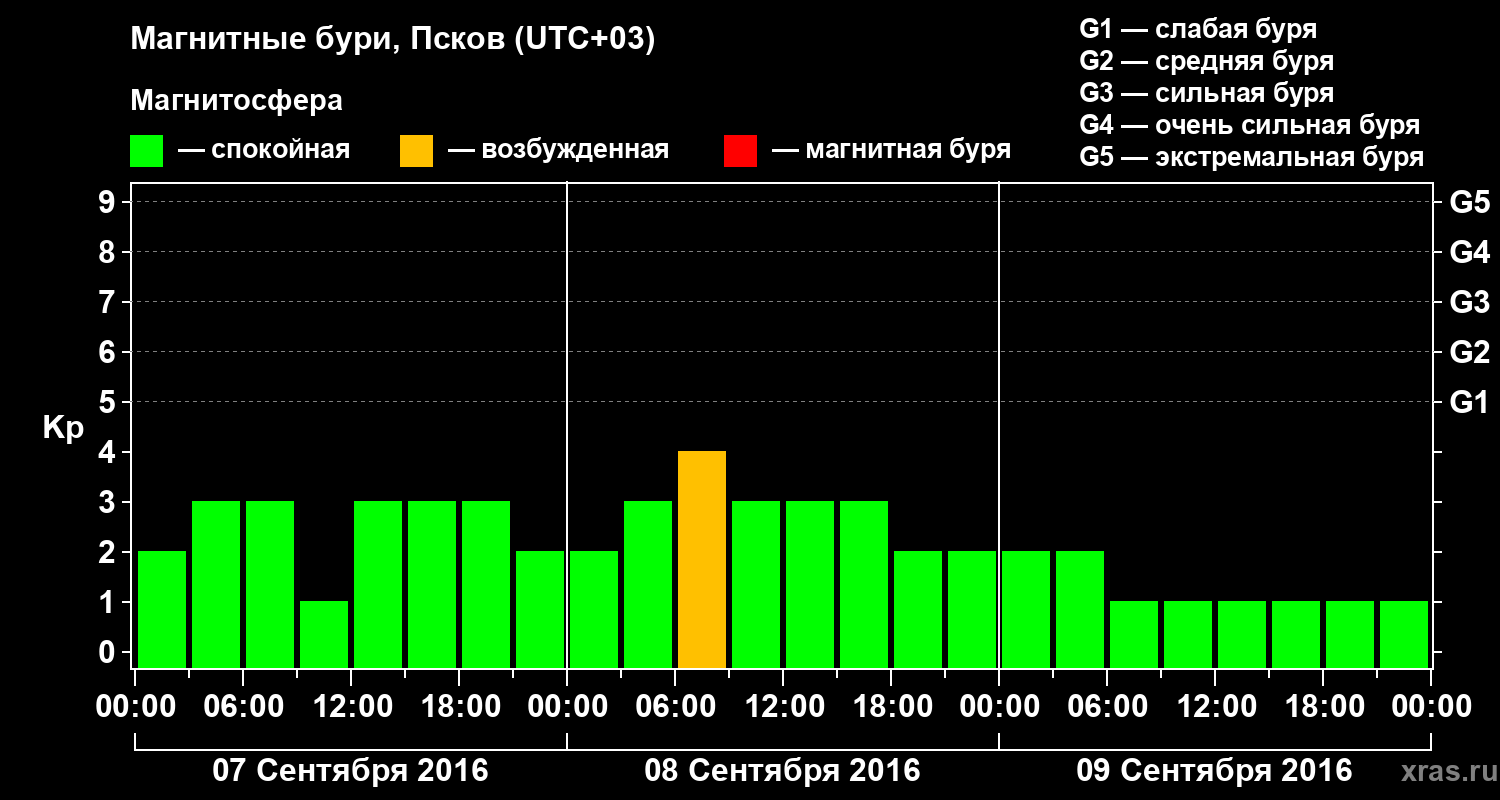Click the G2 label on the right axis
This screenshot has width=1500, height=800.
(1469, 352)
